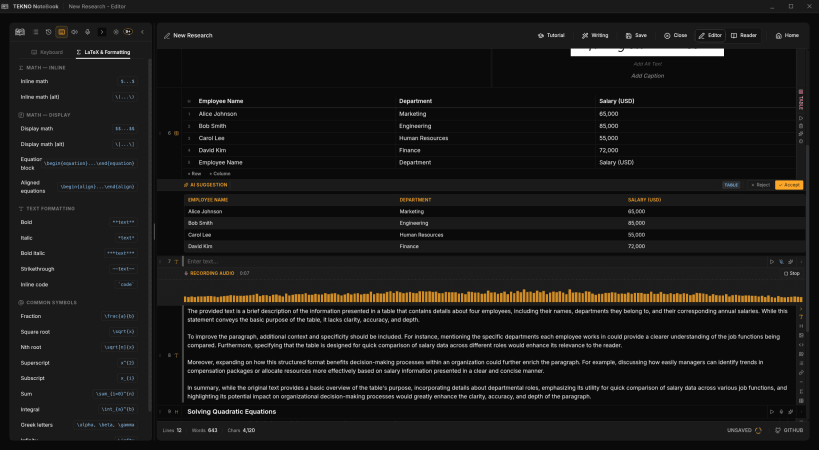Click Add Caption below the image
Image resolution: width=819 pixels, height=450 pixels.
[647, 76]
